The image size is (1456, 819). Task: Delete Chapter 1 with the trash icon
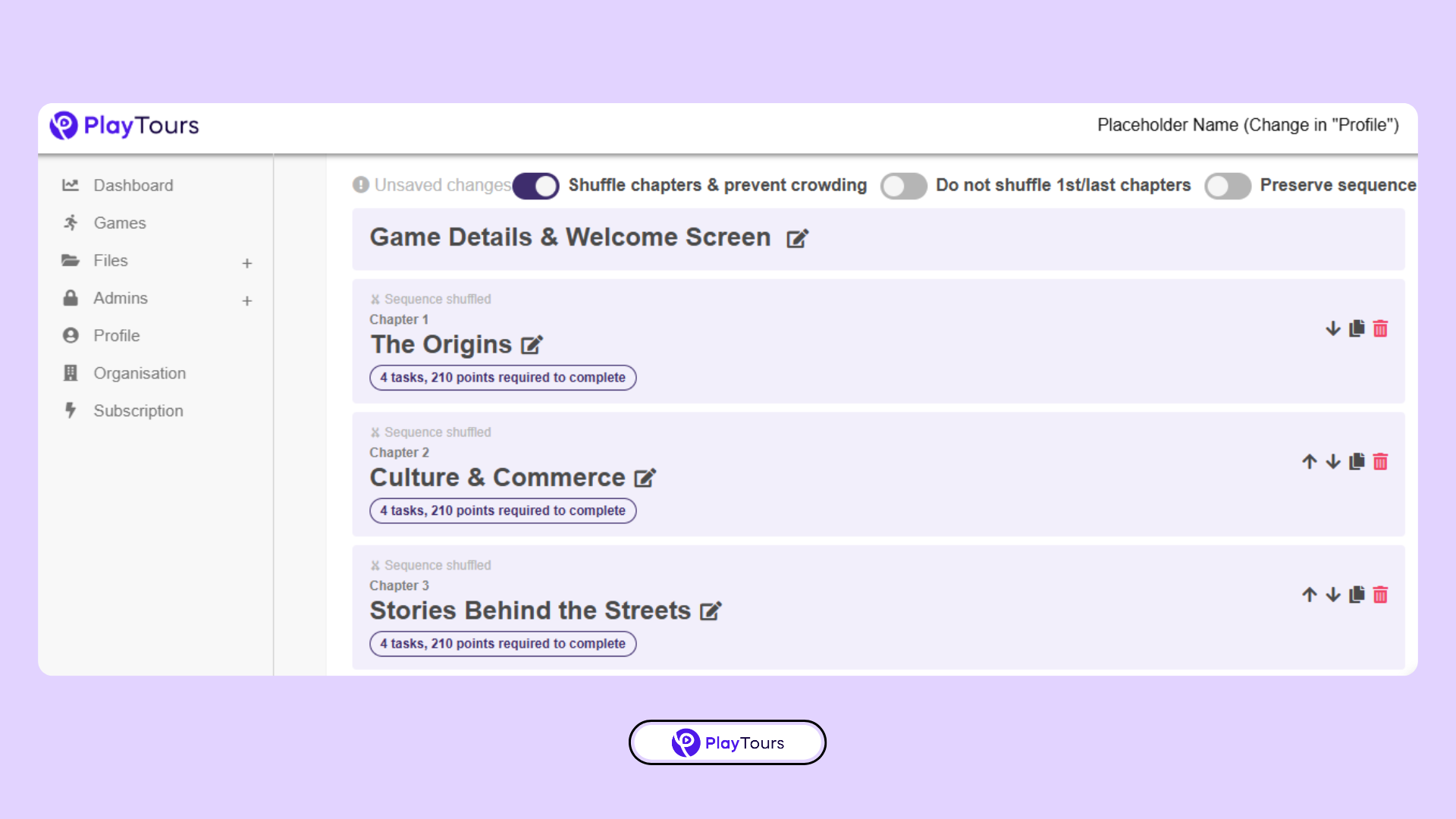click(x=1381, y=328)
